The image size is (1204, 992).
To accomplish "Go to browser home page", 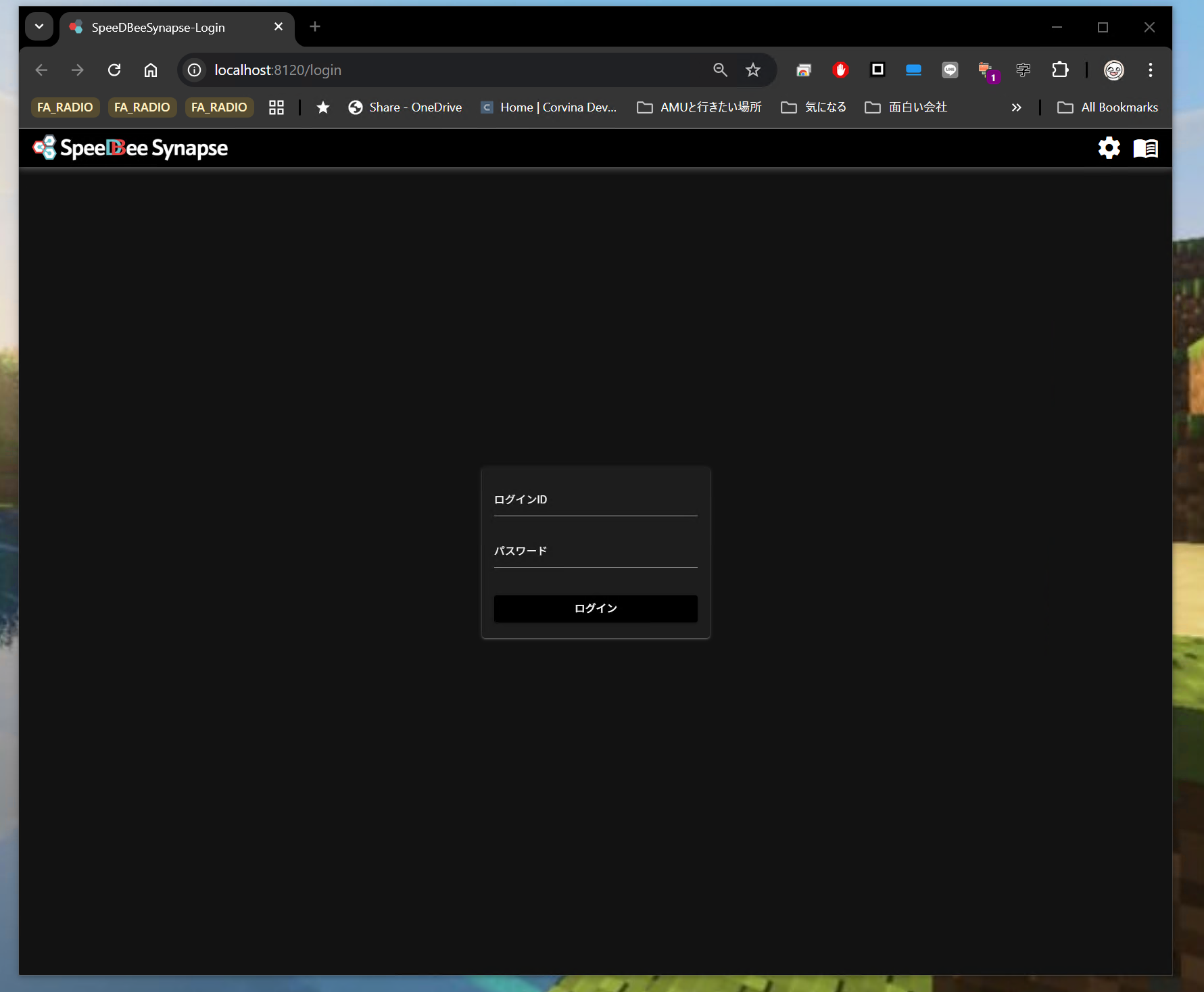I will 151,70.
